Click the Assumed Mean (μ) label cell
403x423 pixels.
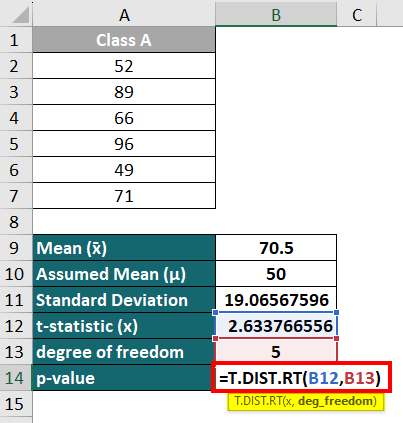(124, 274)
